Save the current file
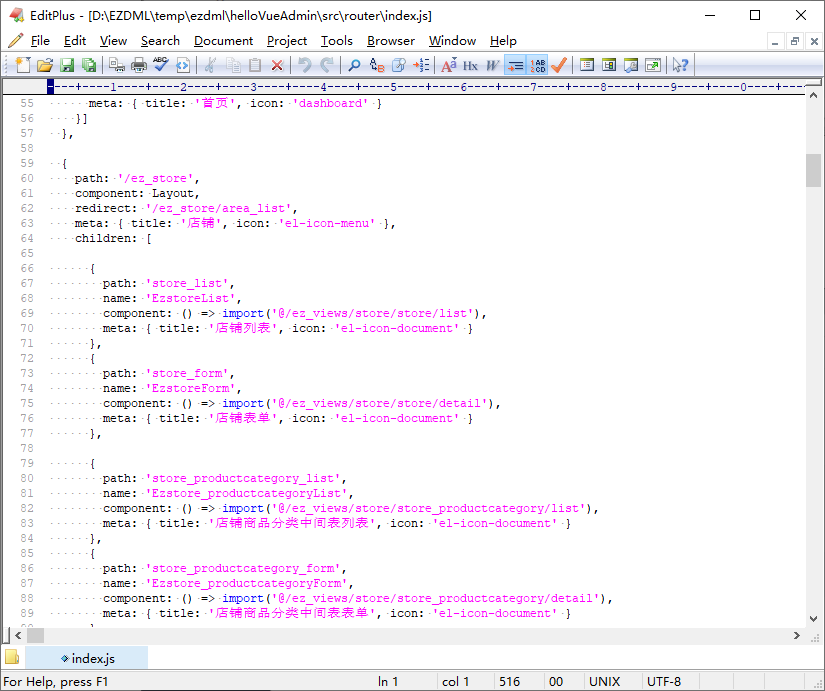This screenshot has height=691, width=825. (66, 64)
